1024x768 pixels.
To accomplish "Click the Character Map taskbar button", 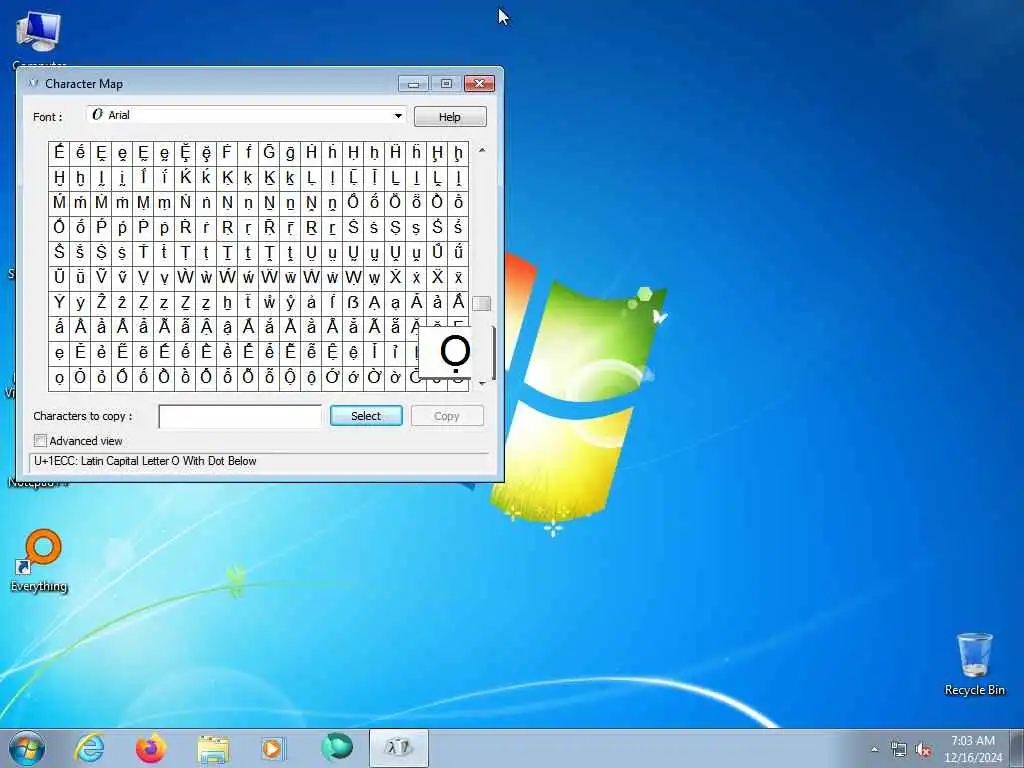I will point(399,748).
